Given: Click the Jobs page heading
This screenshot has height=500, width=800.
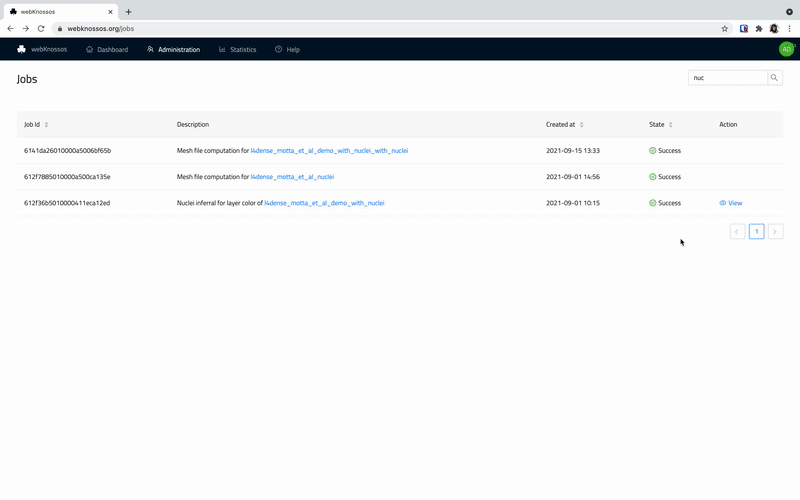Looking at the screenshot, I should pos(27,79).
